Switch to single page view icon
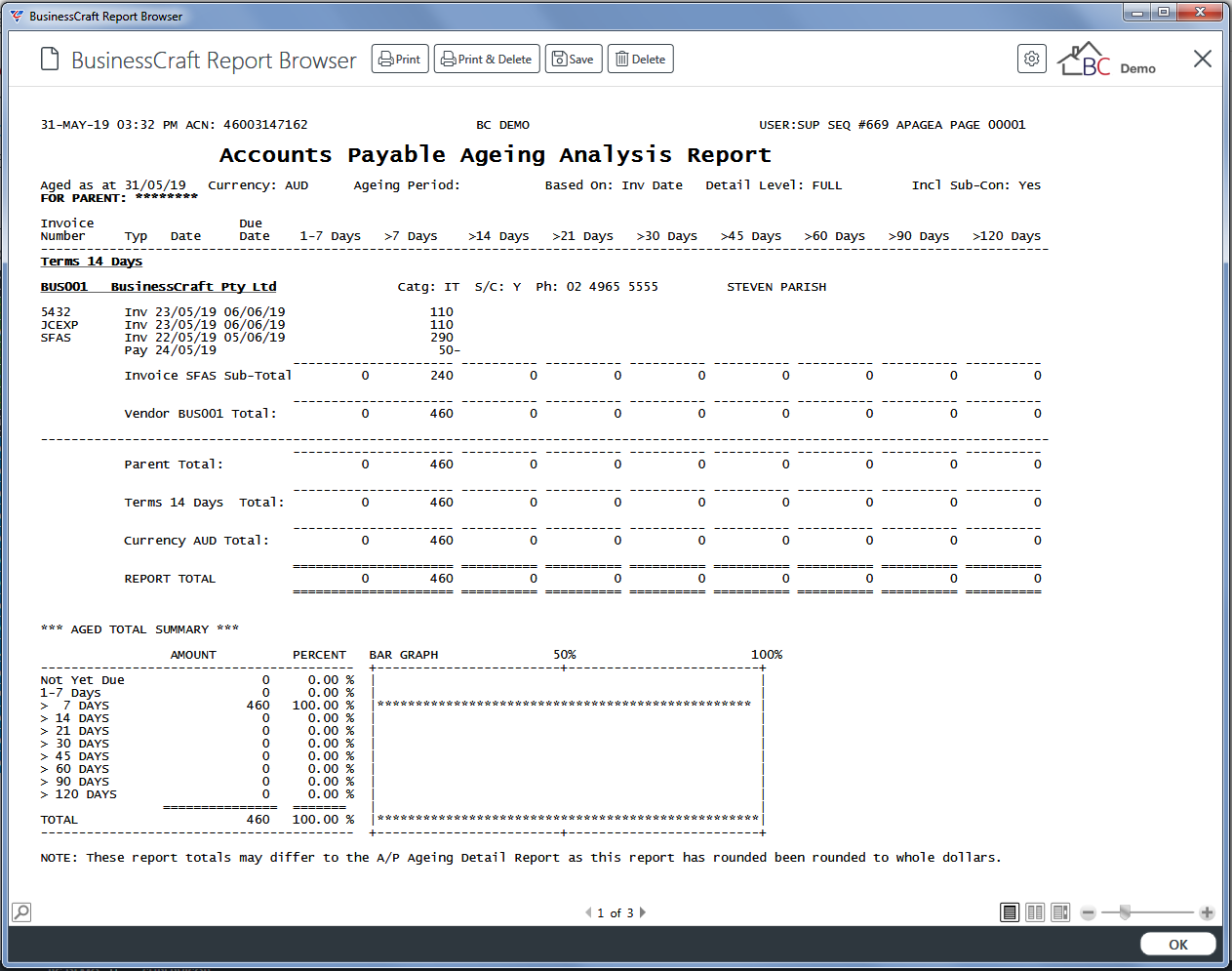 coord(1010,912)
